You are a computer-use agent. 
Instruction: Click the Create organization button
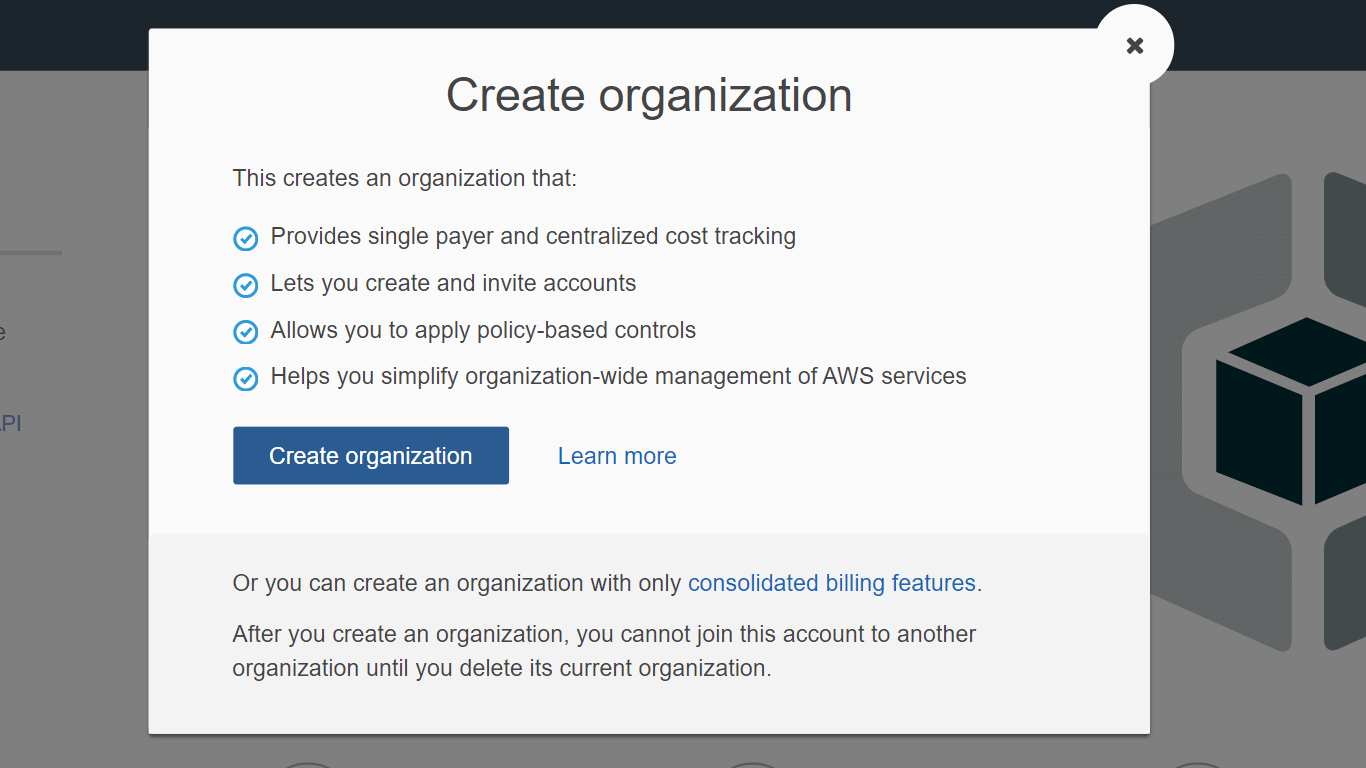click(x=370, y=455)
